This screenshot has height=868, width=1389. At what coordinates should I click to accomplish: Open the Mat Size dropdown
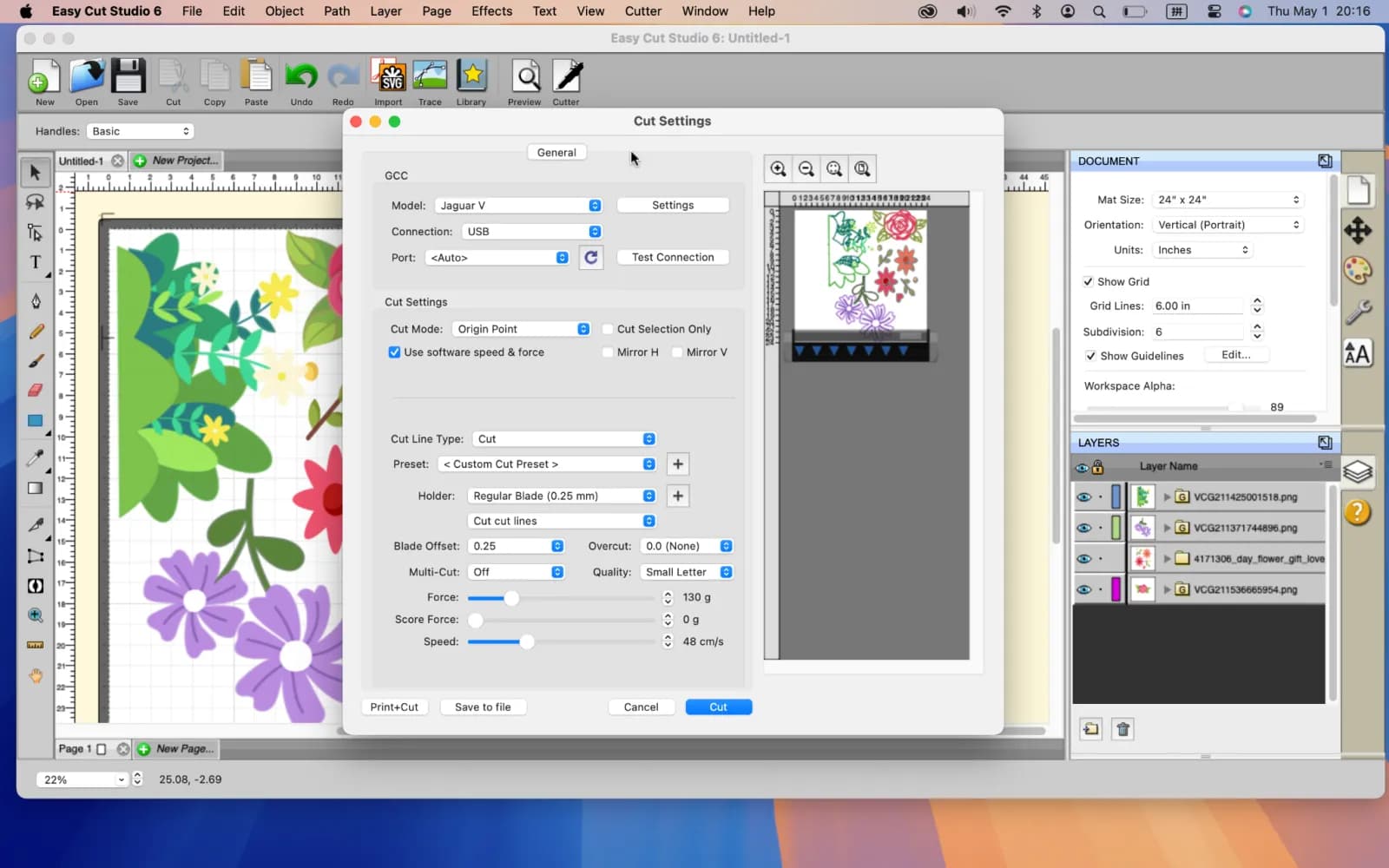coord(1228,200)
